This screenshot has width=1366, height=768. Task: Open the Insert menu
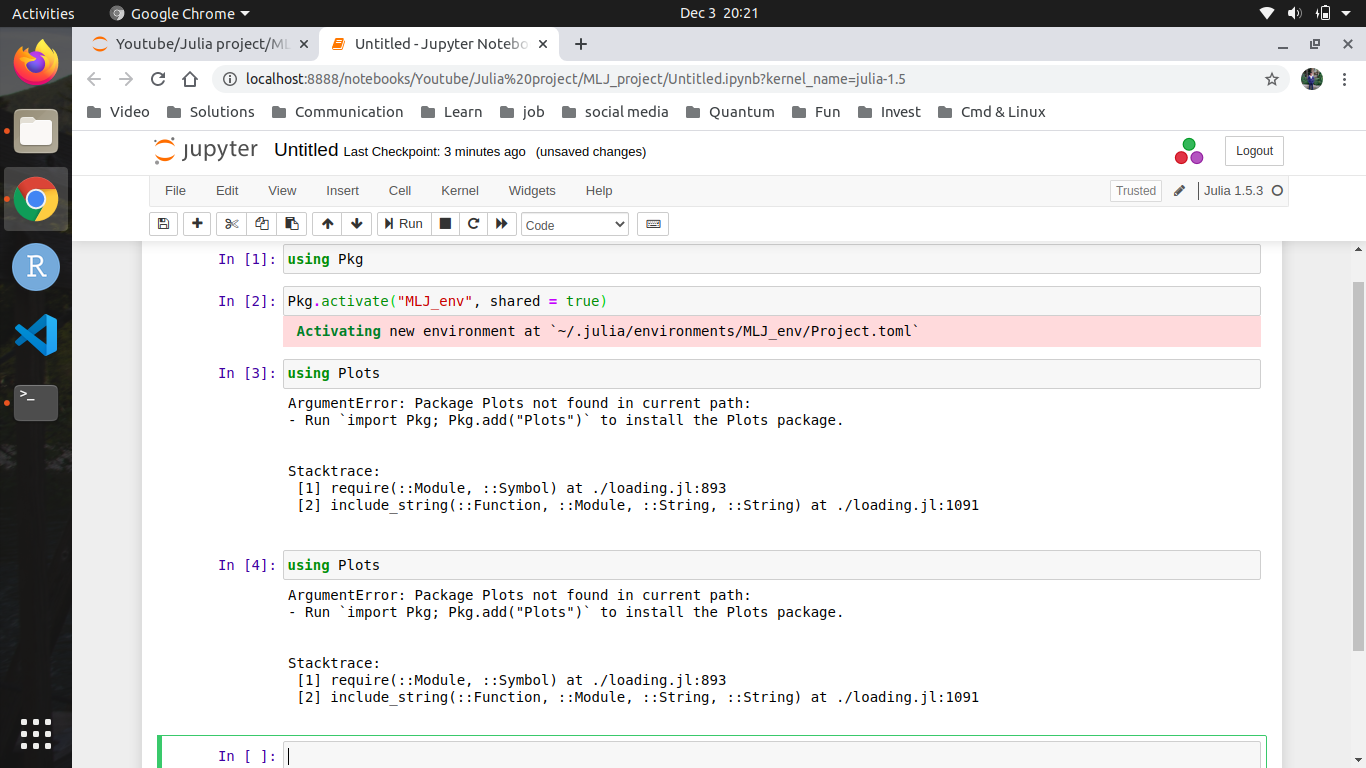tap(342, 190)
